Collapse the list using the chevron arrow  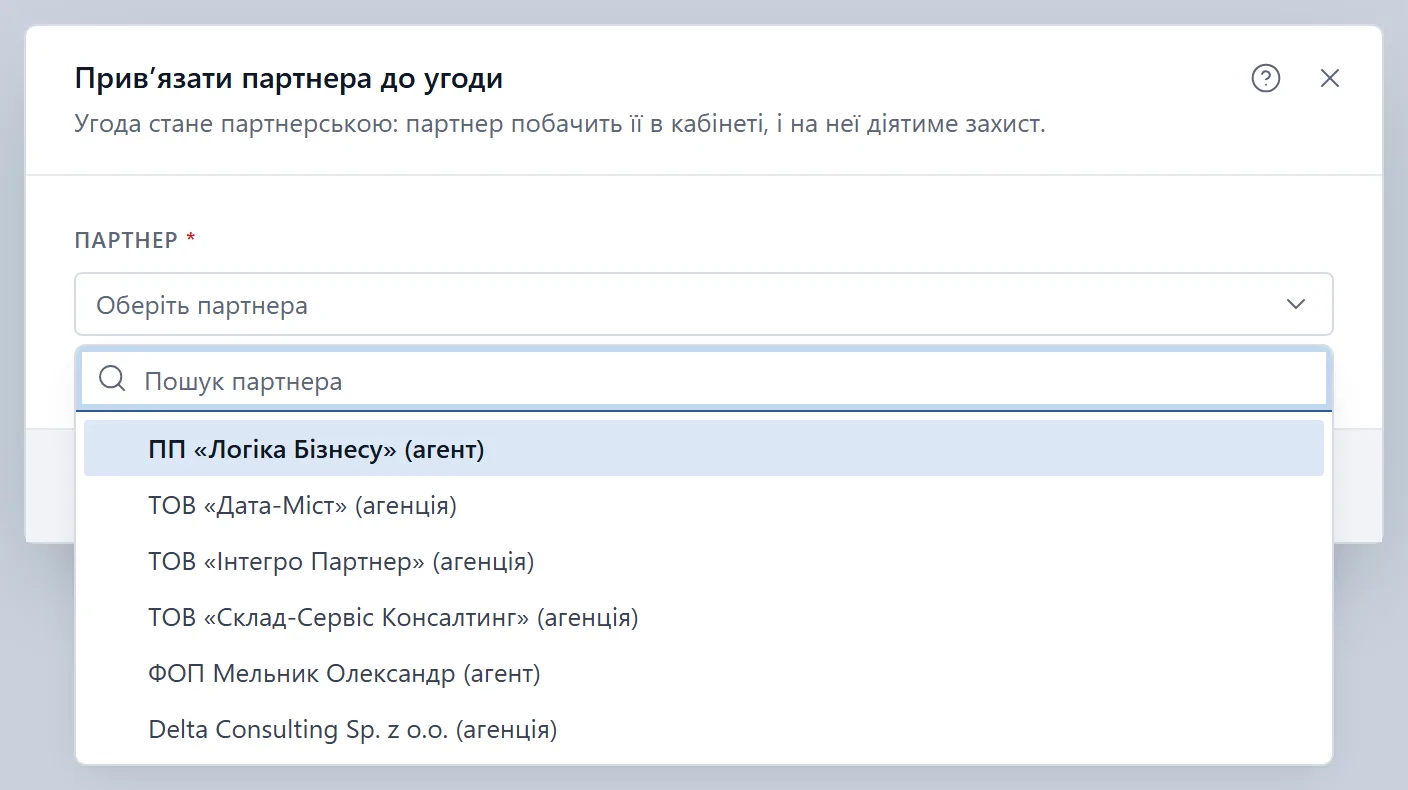point(1296,304)
